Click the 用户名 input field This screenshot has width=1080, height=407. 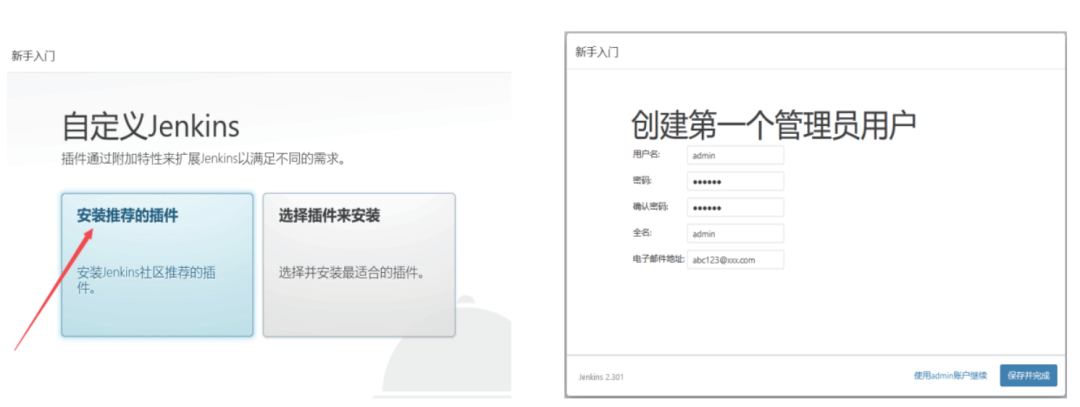(735, 155)
